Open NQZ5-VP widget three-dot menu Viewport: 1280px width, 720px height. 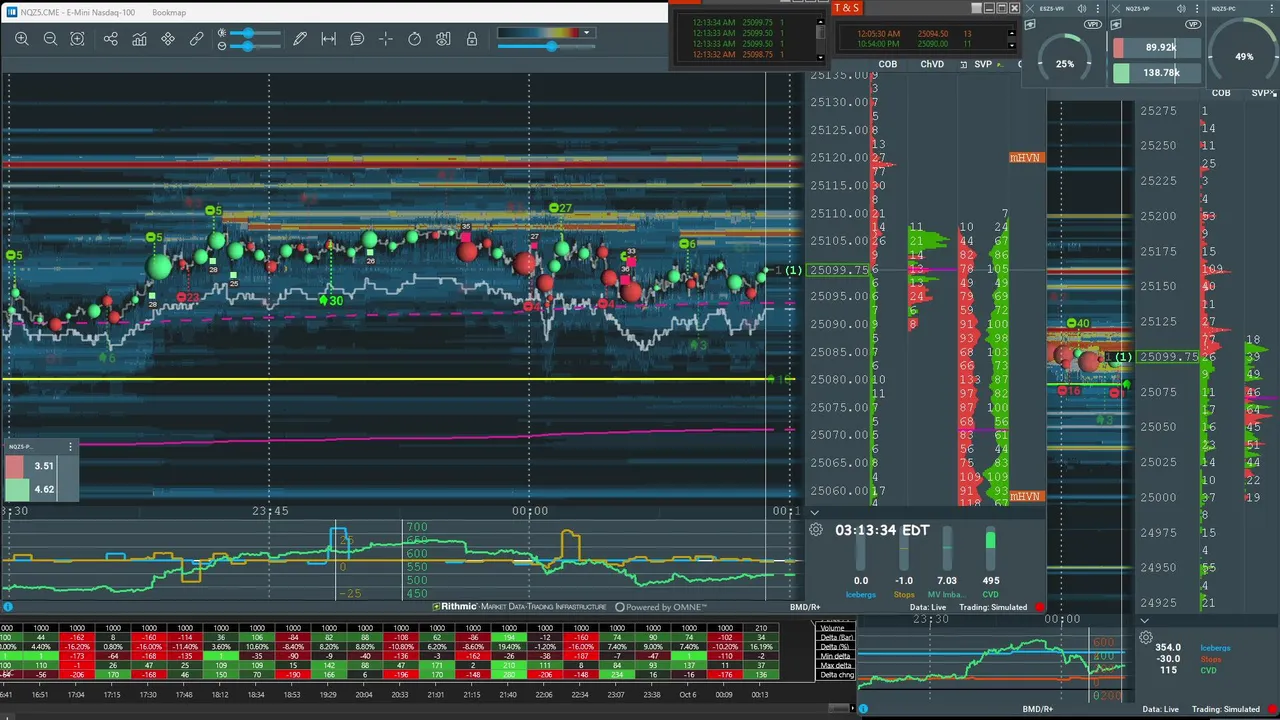pyautogui.click(x=1199, y=8)
